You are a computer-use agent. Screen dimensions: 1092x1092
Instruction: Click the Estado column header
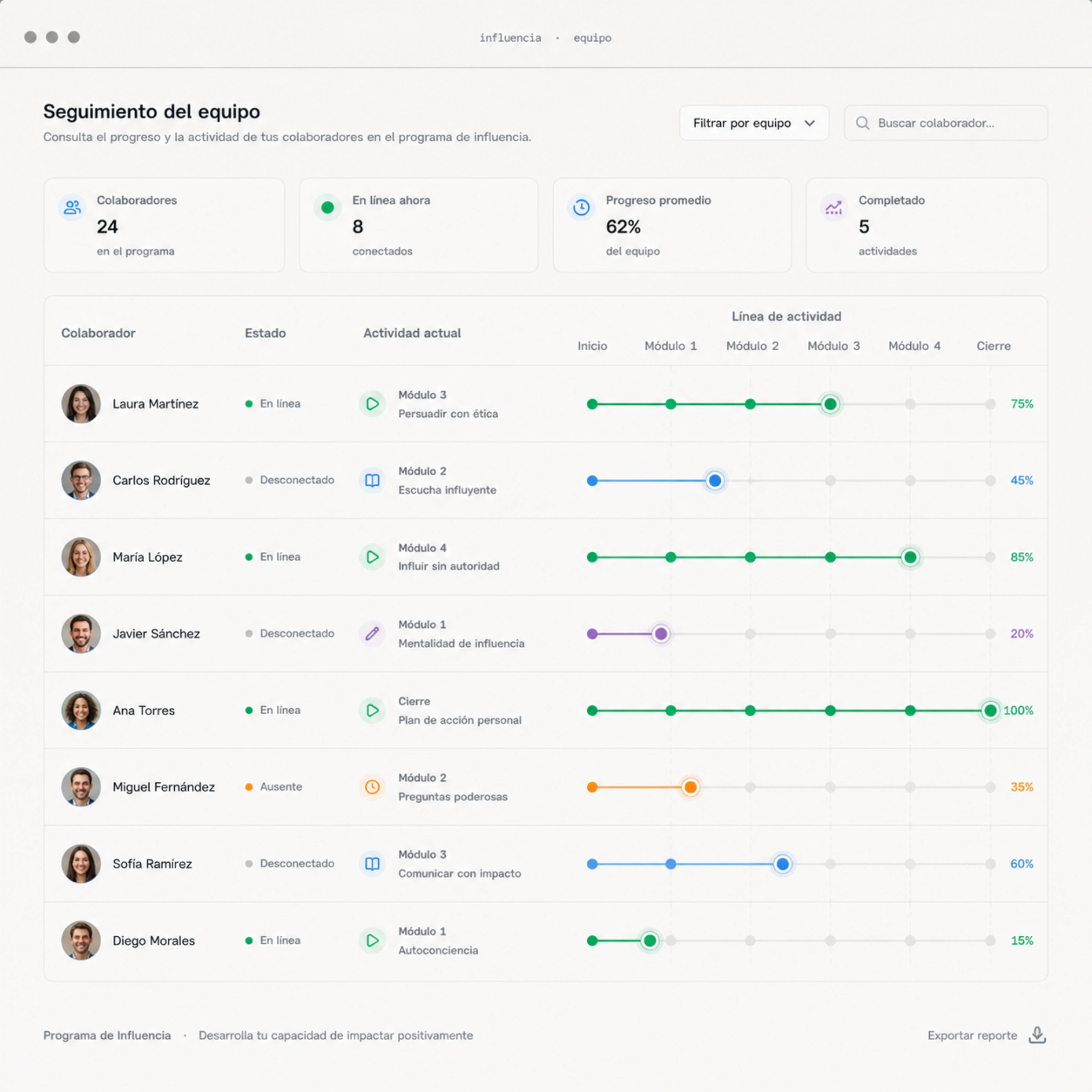pos(265,333)
